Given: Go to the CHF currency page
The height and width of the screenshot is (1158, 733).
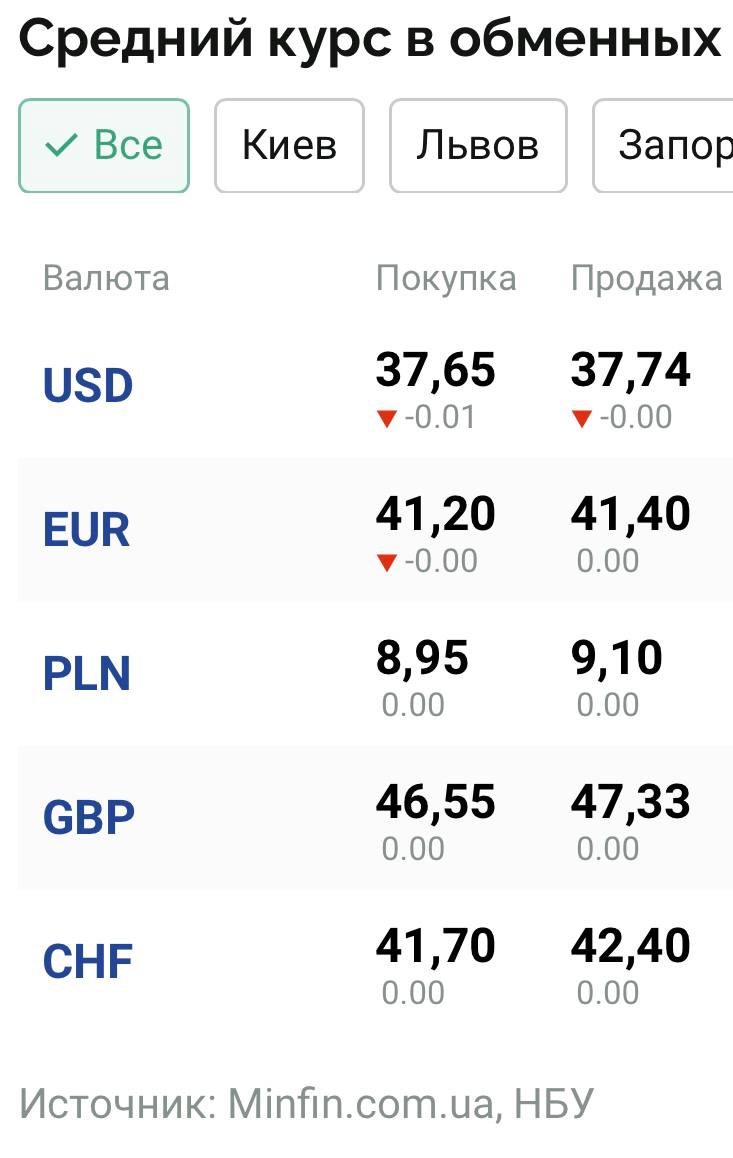Looking at the screenshot, I should (x=88, y=961).
